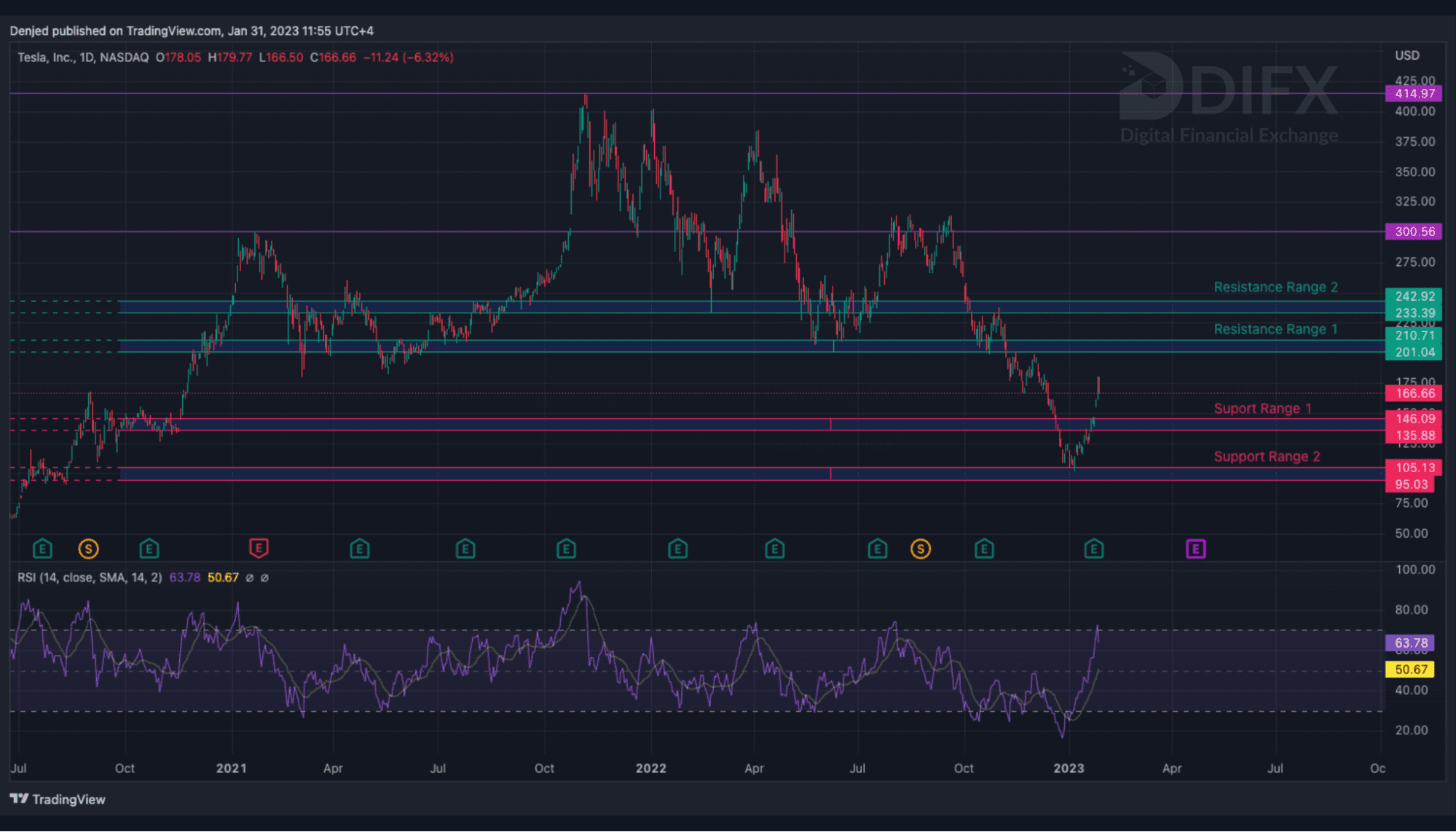
Task: Select the Support Range 2 text label
Action: [x=1267, y=457]
